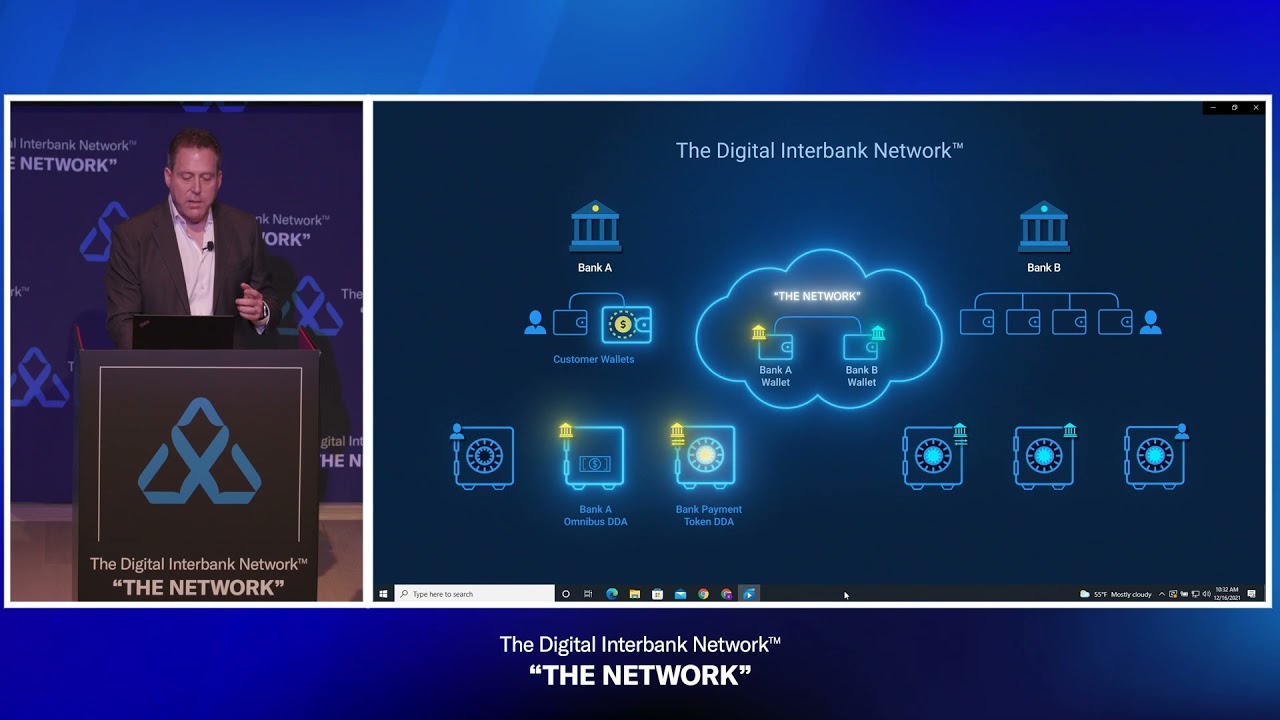The width and height of the screenshot is (1280, 720).
Task: Click the slide title The Digital Interbank Network
Action: (x=819, y=151)
